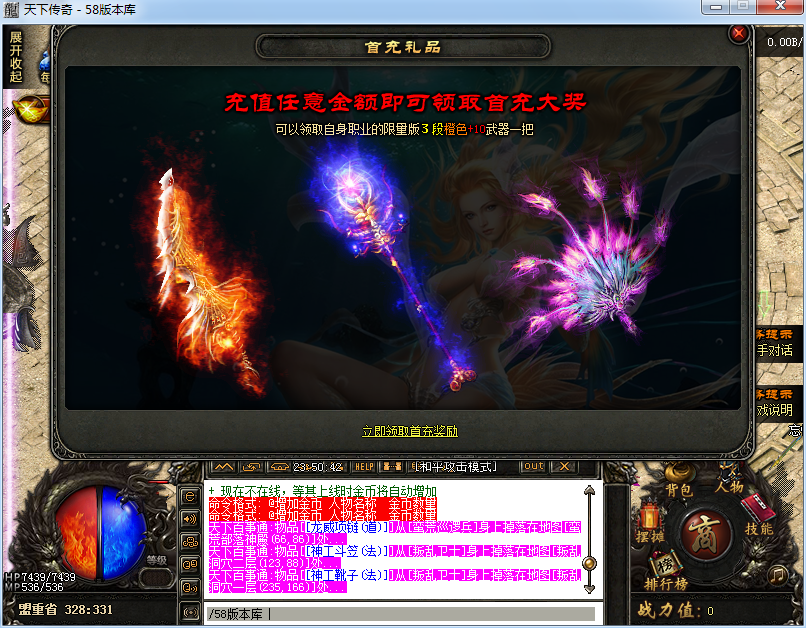Click the first red 命令格式 chat line
806x628 pixels.
coord(322,503)
